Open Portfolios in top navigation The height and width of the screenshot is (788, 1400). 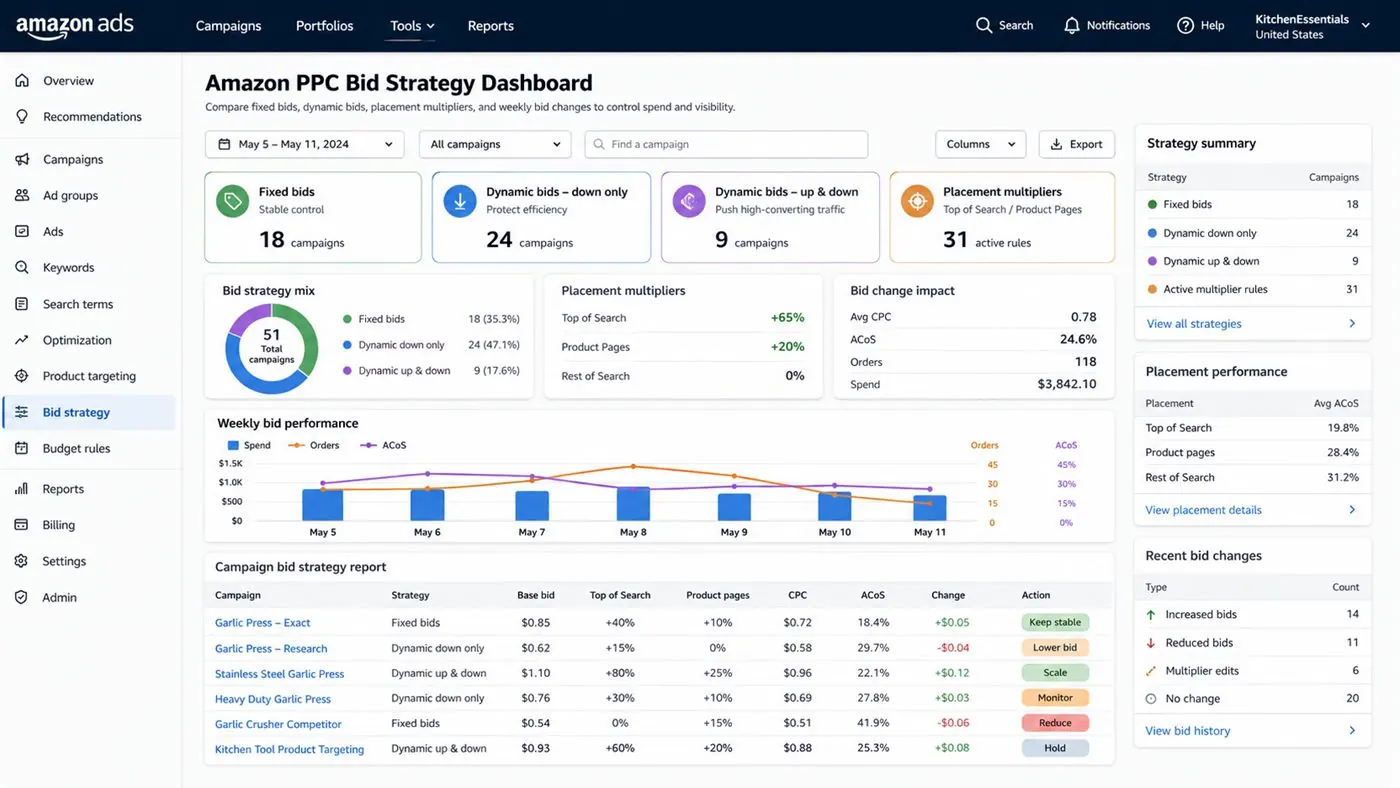(325, 26)
